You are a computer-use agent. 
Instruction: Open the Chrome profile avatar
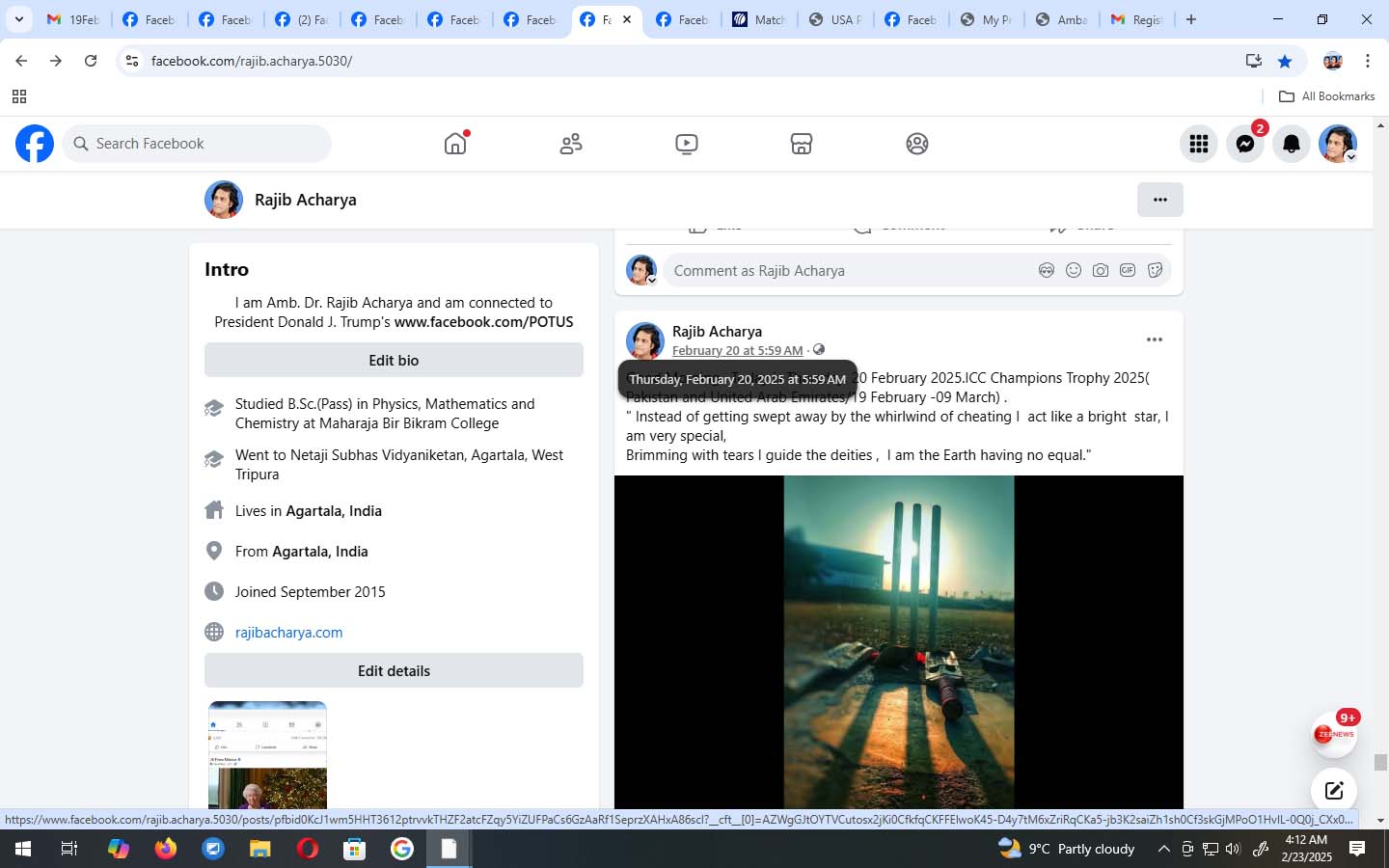click(x=1333, y=61)
